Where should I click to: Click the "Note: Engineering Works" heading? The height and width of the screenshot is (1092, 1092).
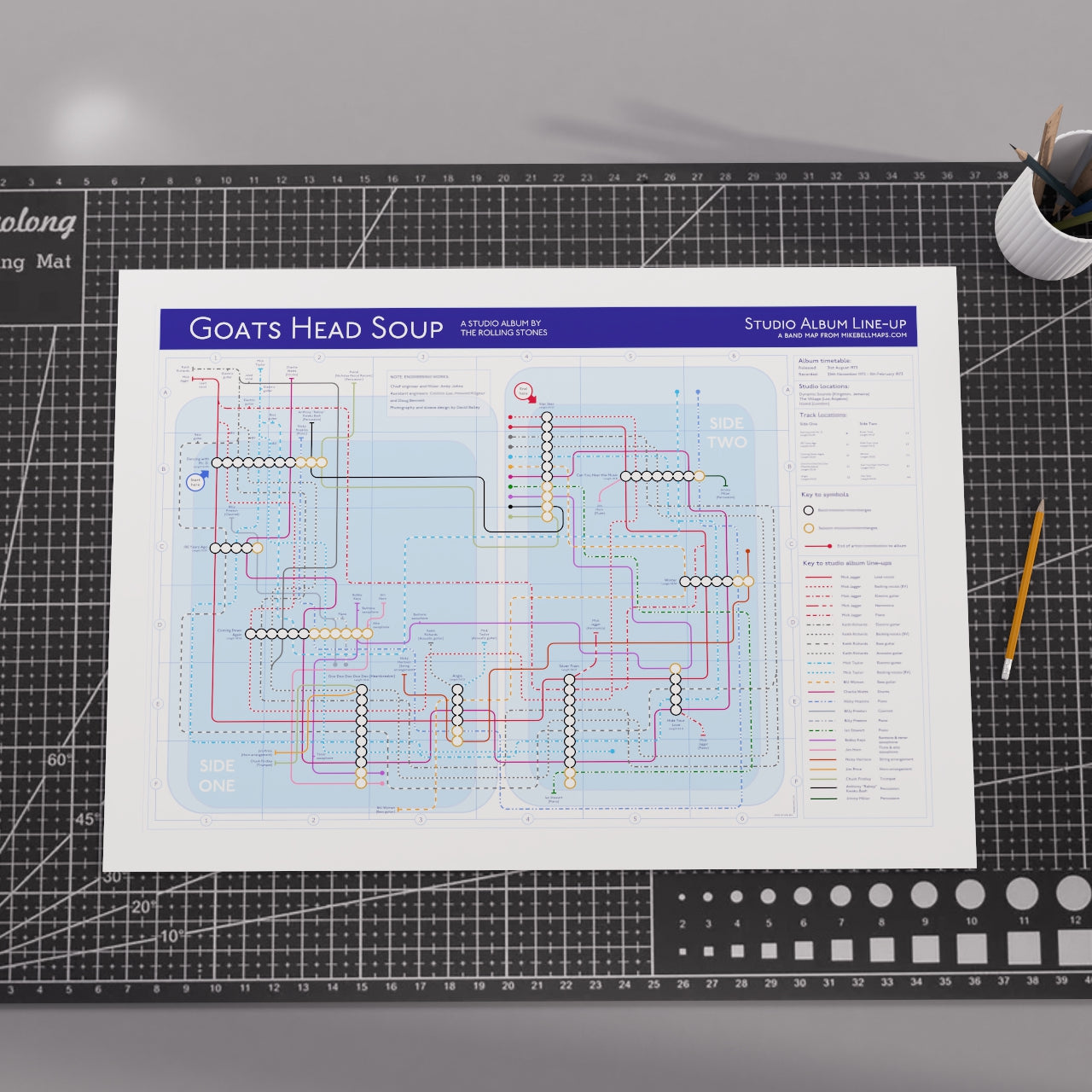(x=418, y=375)
